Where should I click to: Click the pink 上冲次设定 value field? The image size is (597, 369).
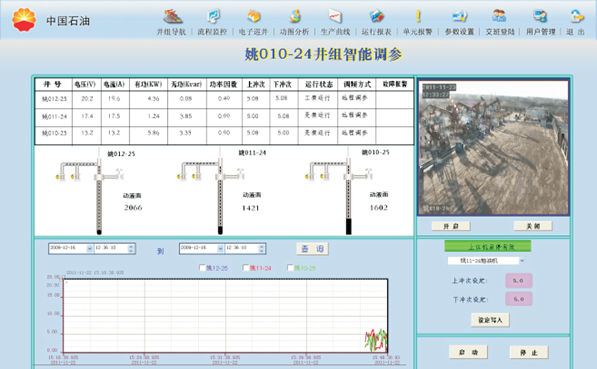(519, 281)
